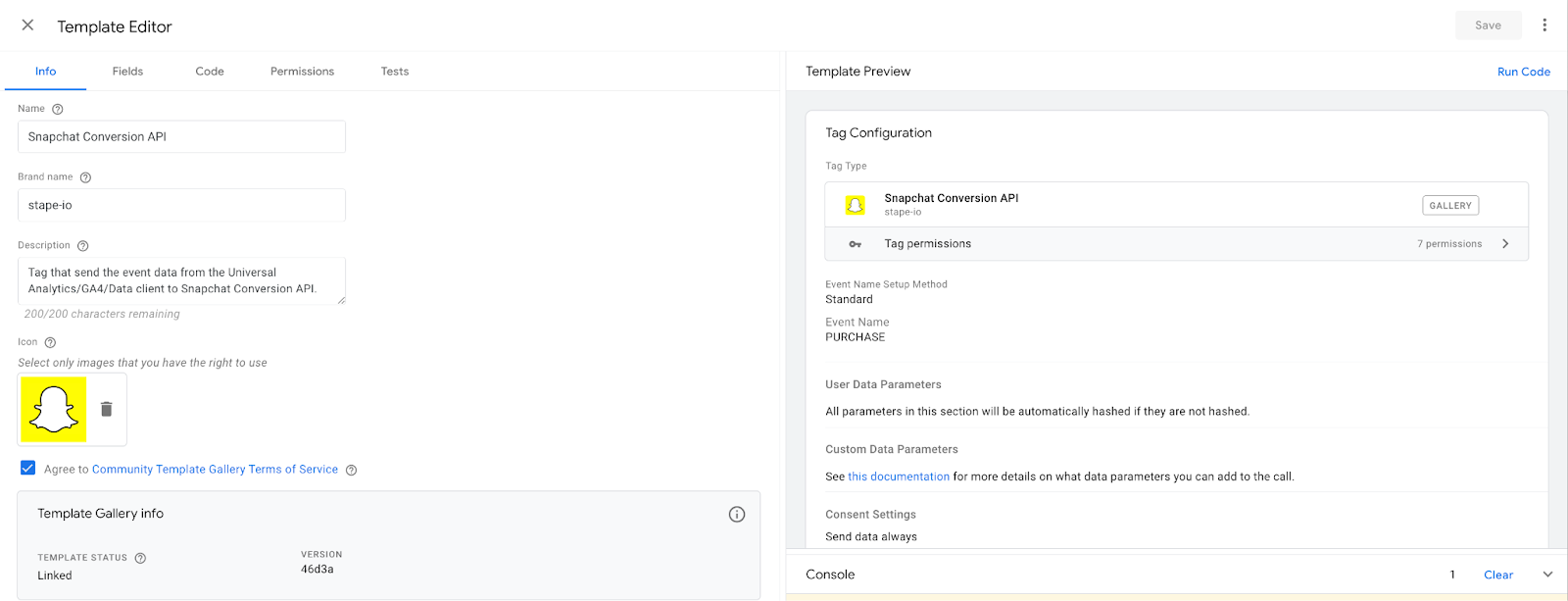Viewport: 1568px width, 601px height.
Task: Delete the template icon with trash button
Action: click(x=107, y=409)
